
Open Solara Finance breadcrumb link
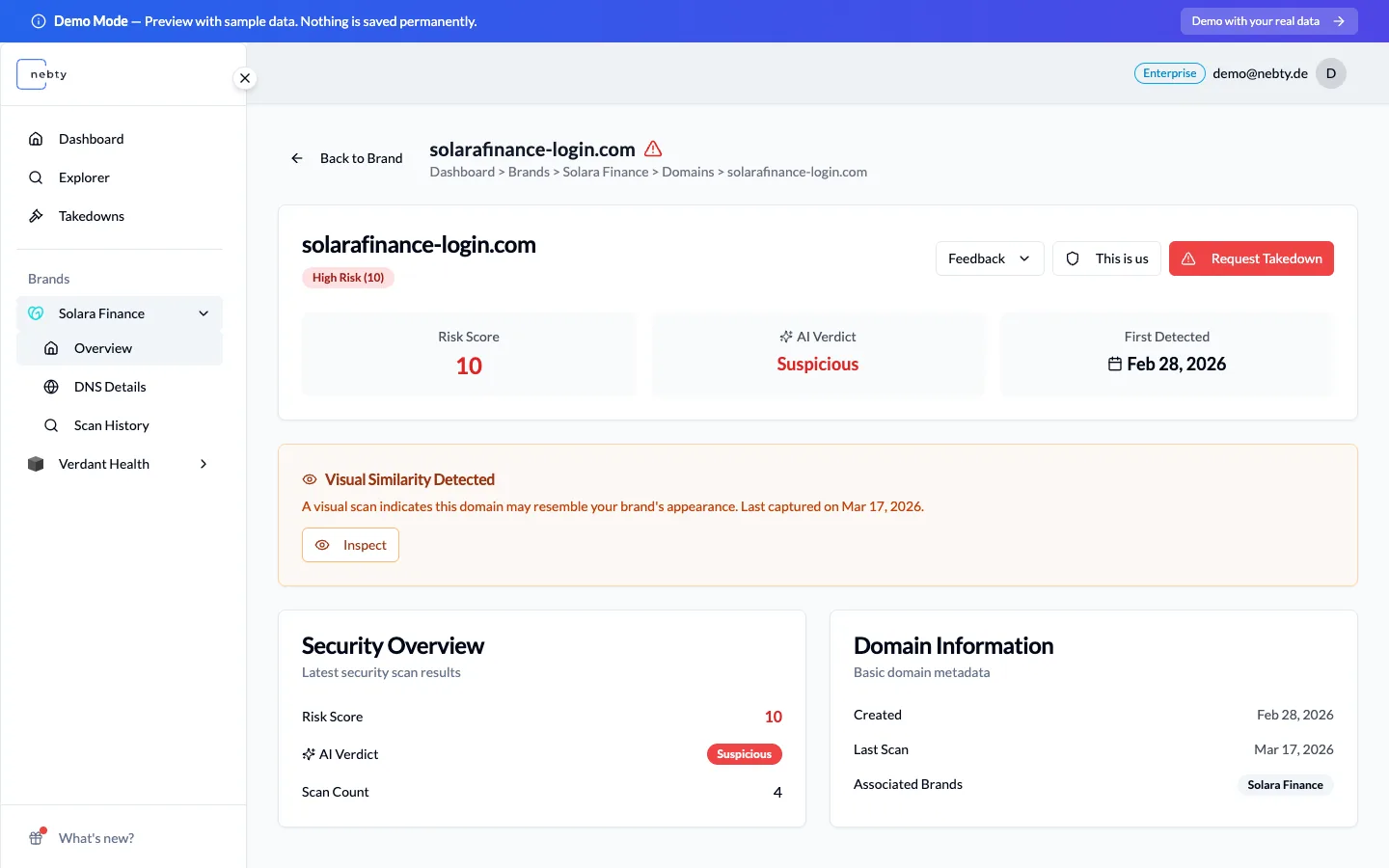point(606,172)
